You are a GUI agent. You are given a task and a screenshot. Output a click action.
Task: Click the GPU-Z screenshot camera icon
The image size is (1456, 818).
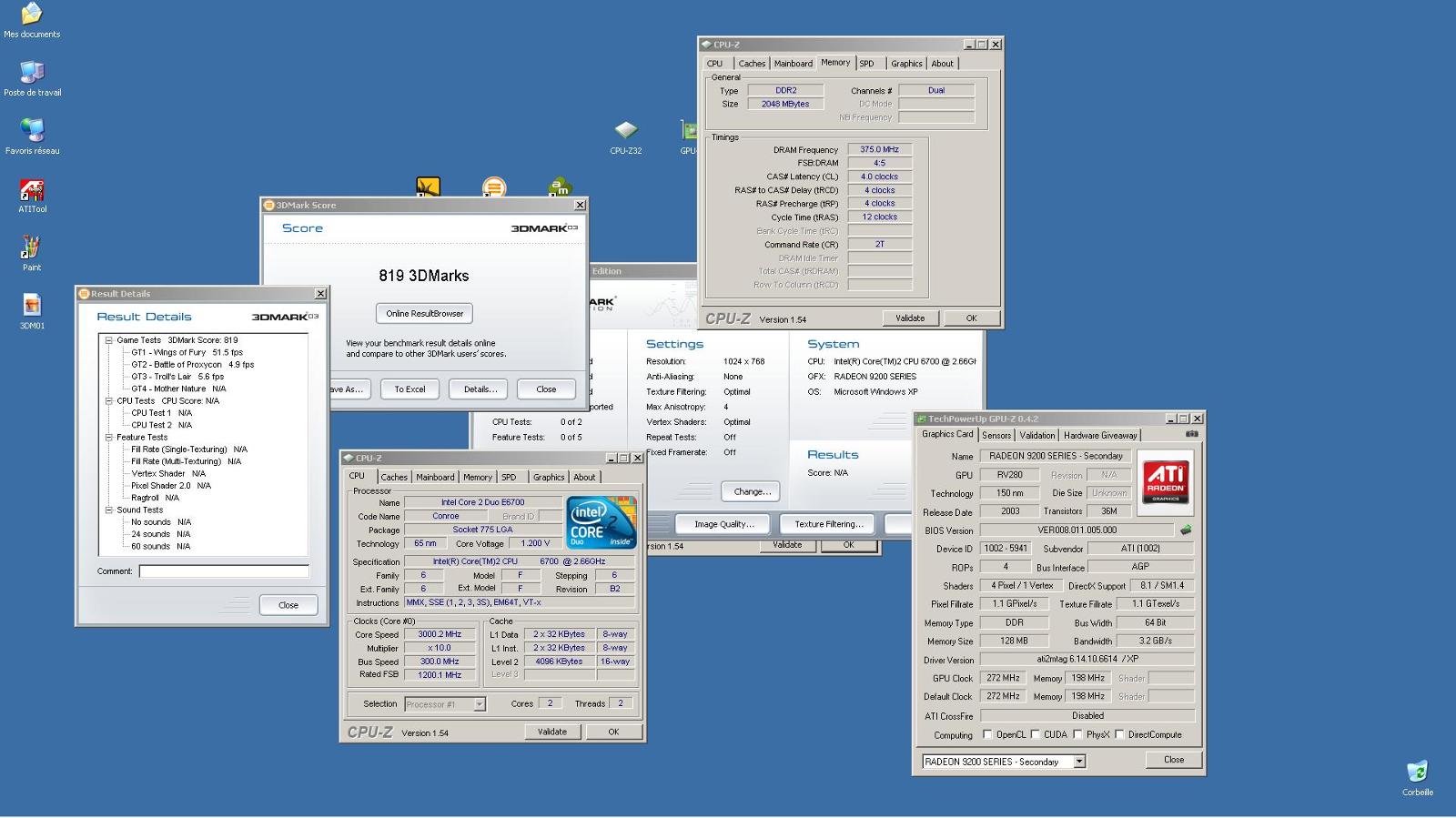tap(1191, 434)
